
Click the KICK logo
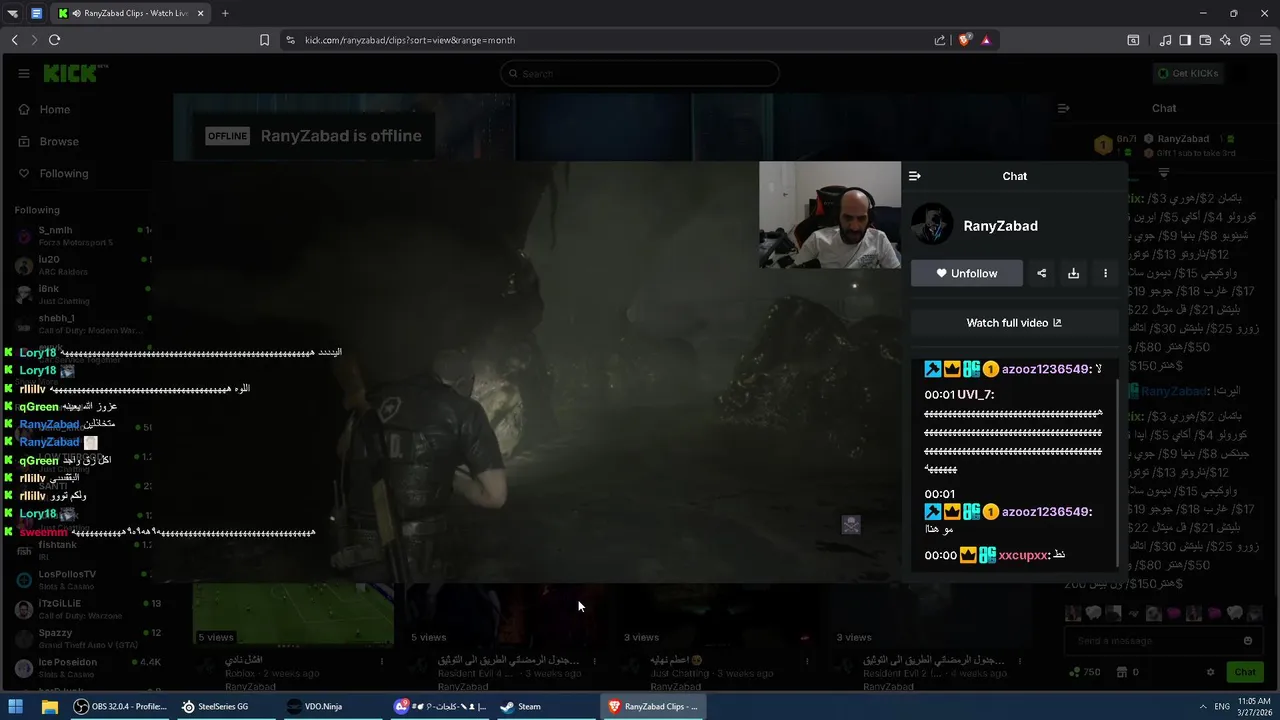tap(73, 73)
